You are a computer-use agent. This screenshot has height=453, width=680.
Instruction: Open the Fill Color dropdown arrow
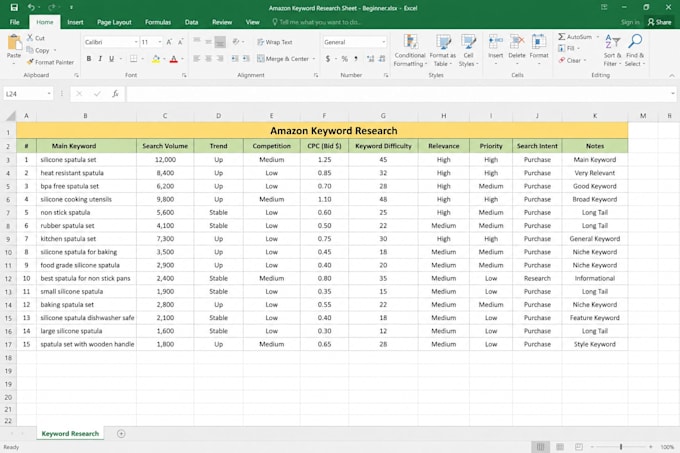tap(164, 59)
